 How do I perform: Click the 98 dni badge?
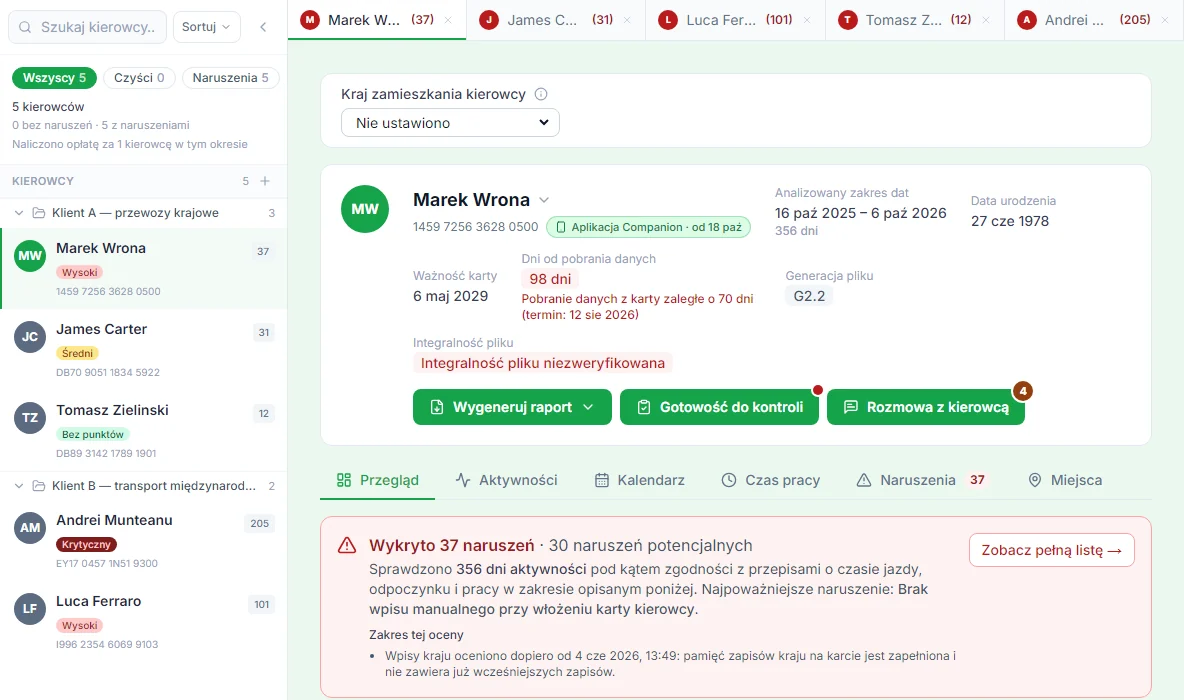click(x=550, y=279)
